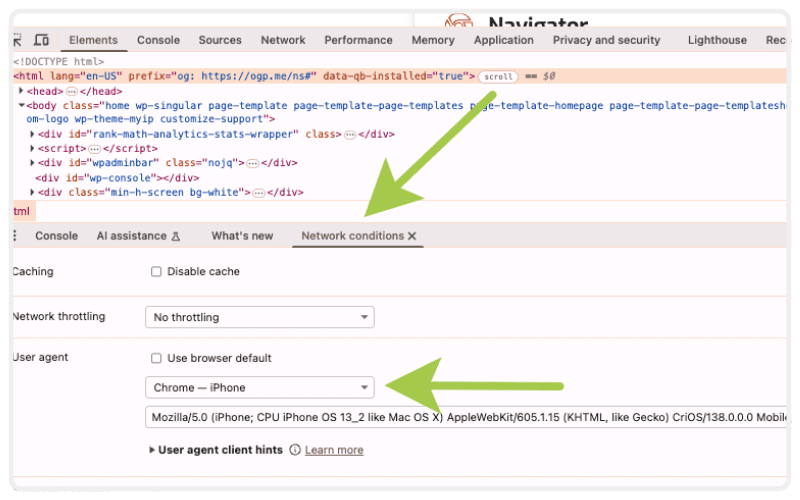Click the Caching label

pos(33,271)
